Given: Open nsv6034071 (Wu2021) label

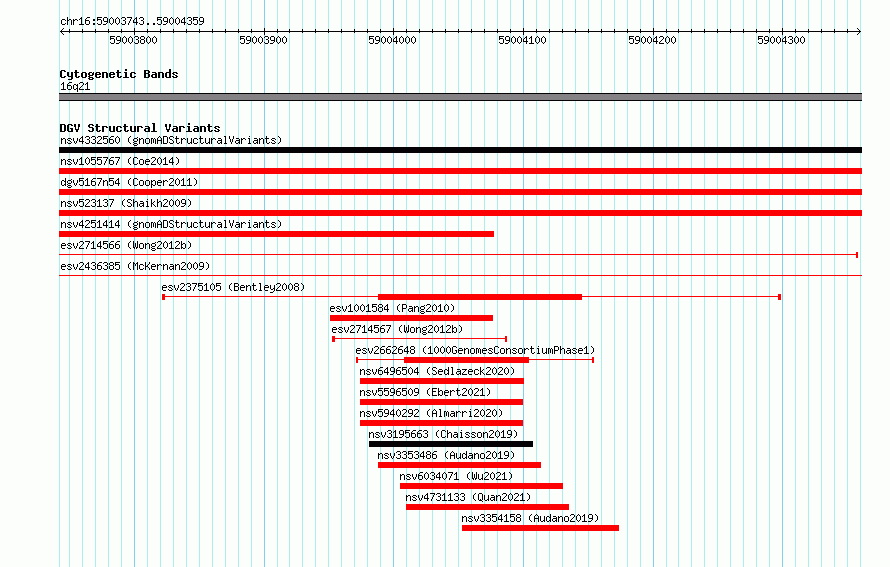Looking at the screenshot, I should click(x=456, y=476).
